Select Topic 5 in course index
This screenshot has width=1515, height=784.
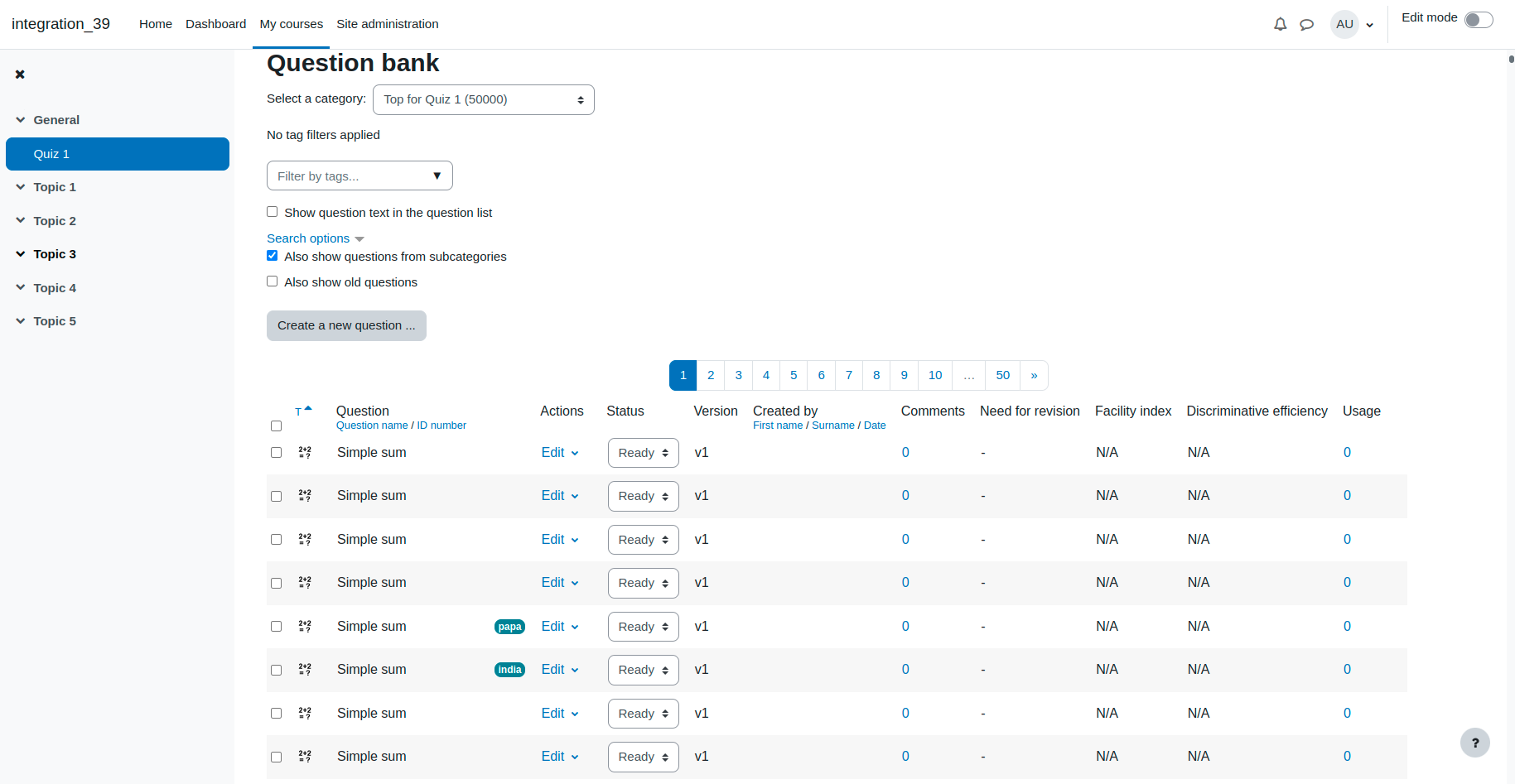pyautogui.click(x=55, y=321)
